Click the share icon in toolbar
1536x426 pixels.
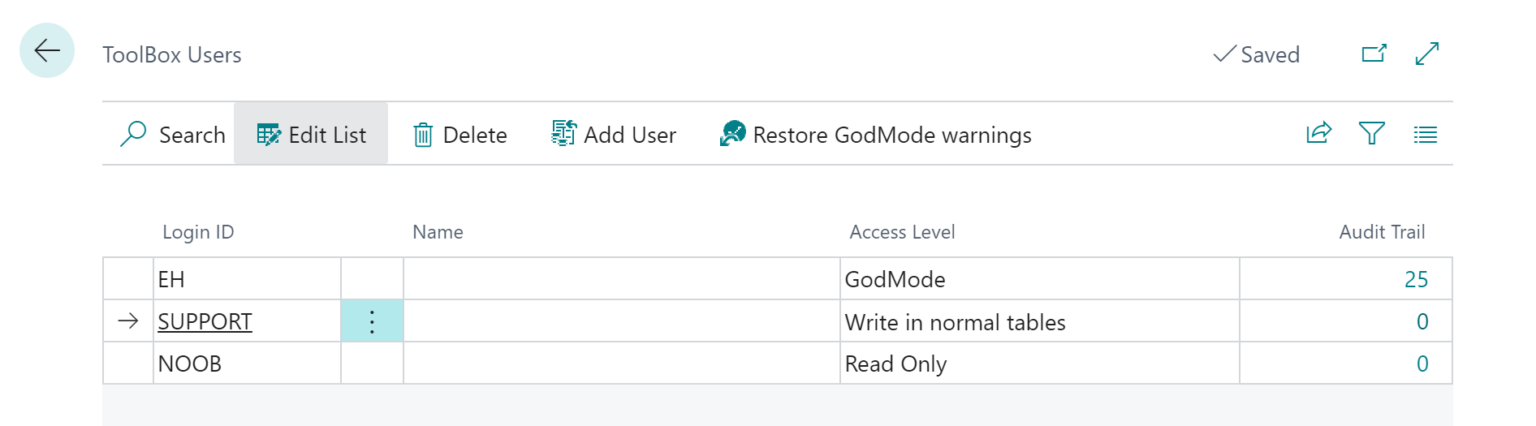(x=1319, y=134)
